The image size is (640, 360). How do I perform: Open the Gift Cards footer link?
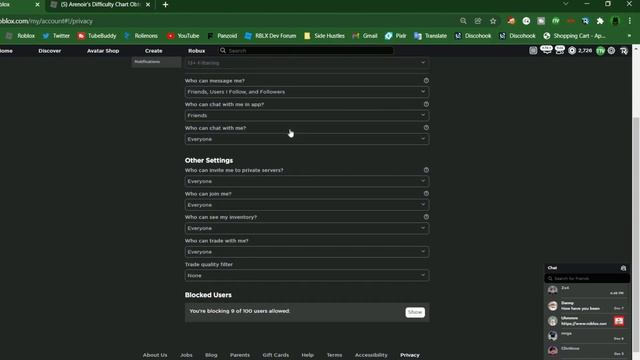click(276, 355)
